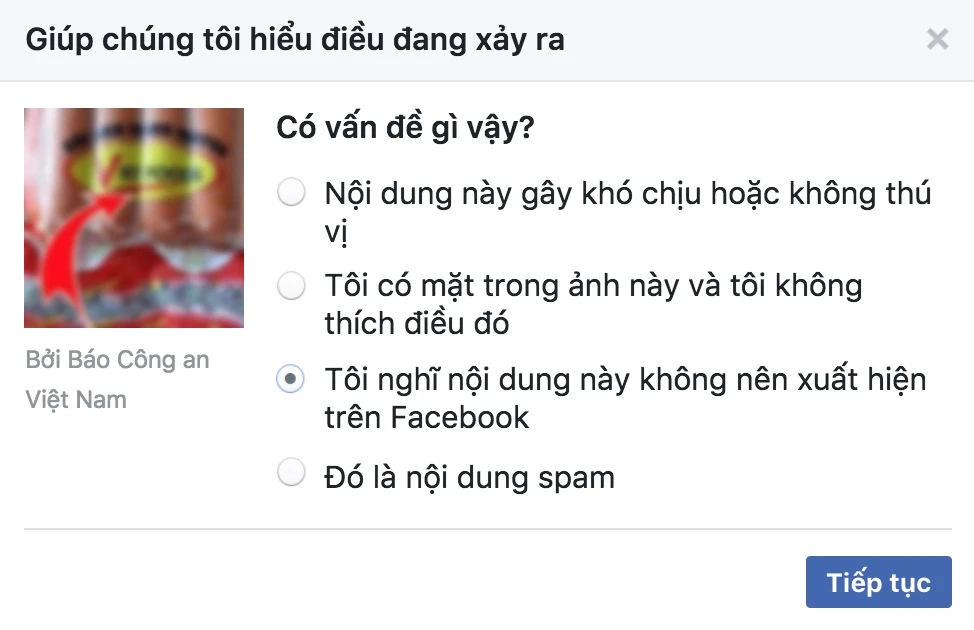
Task: Click the divider line above 'Tiếp tục'
Action: (488, 529)
